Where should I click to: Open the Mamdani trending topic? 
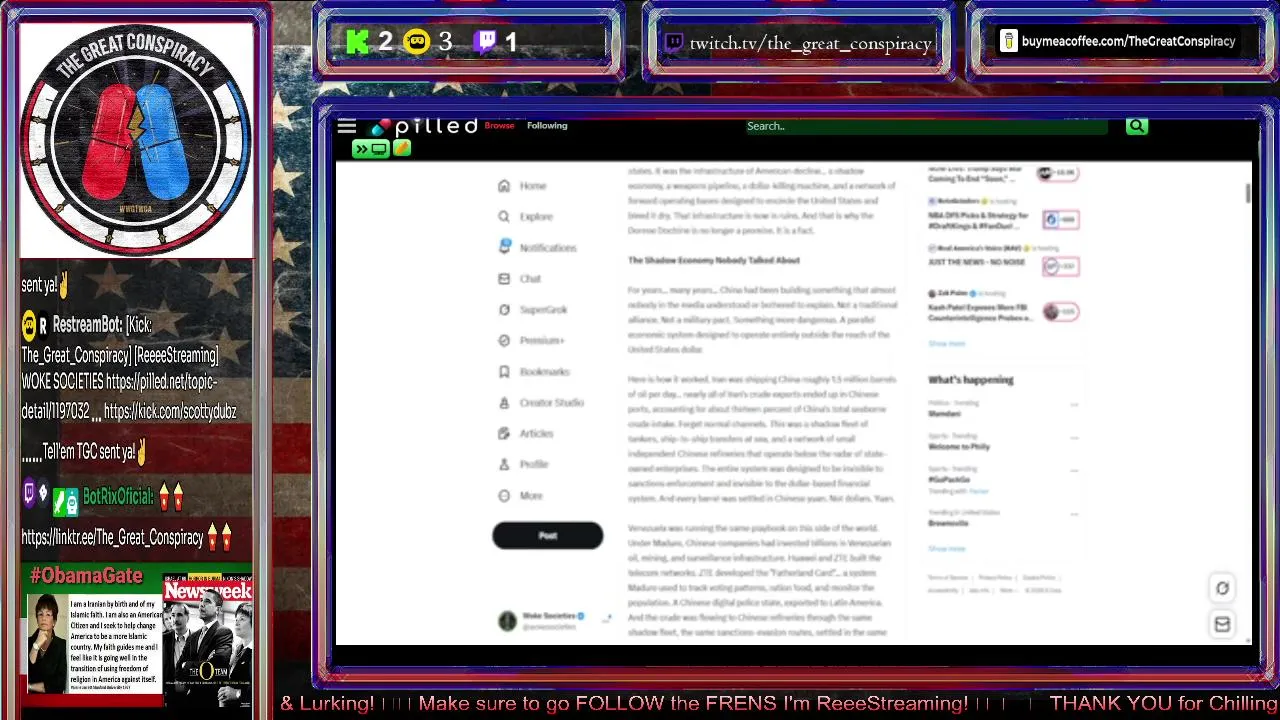pos(944,414)
